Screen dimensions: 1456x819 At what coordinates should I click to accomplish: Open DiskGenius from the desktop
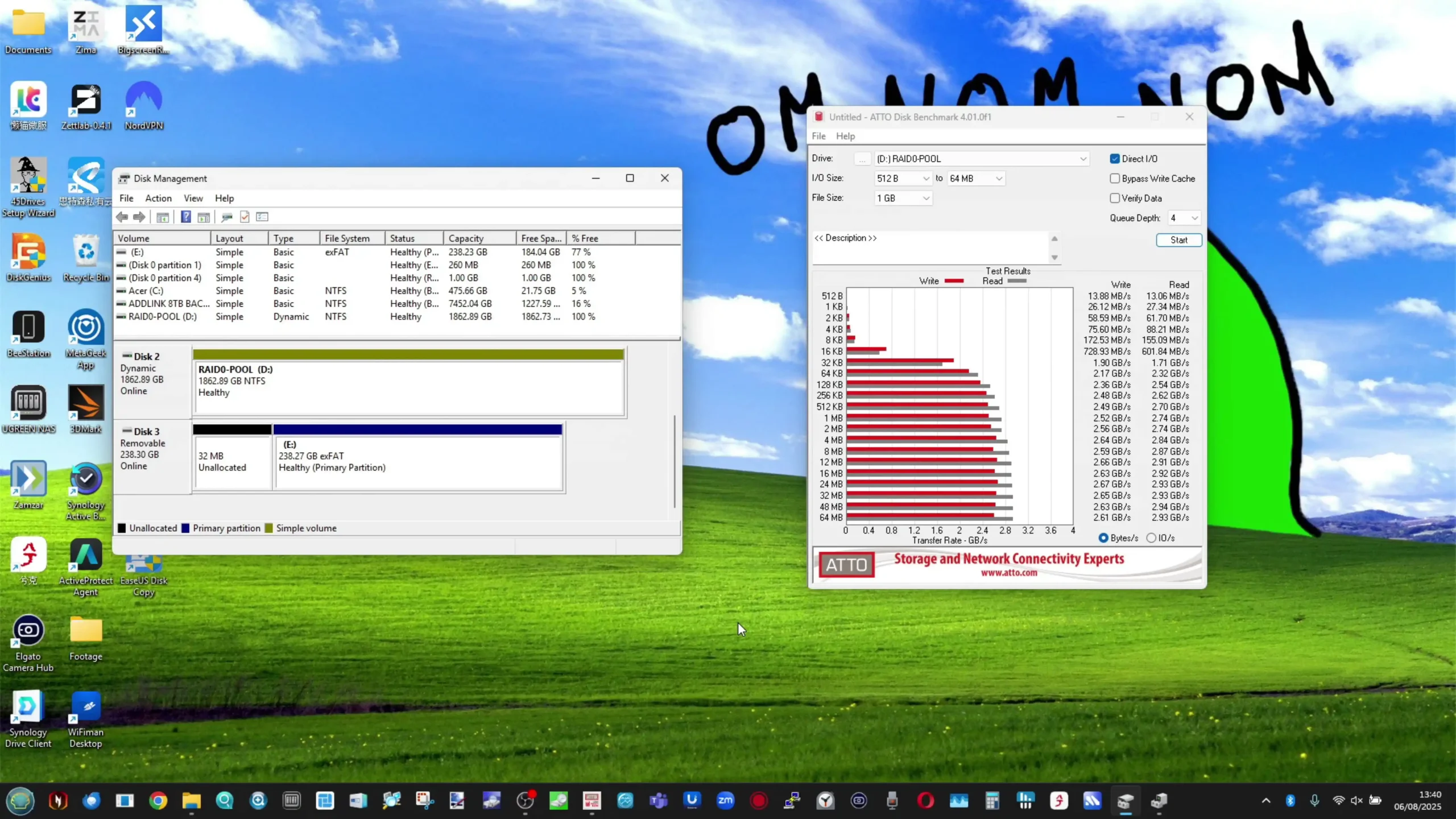(28, 258)
